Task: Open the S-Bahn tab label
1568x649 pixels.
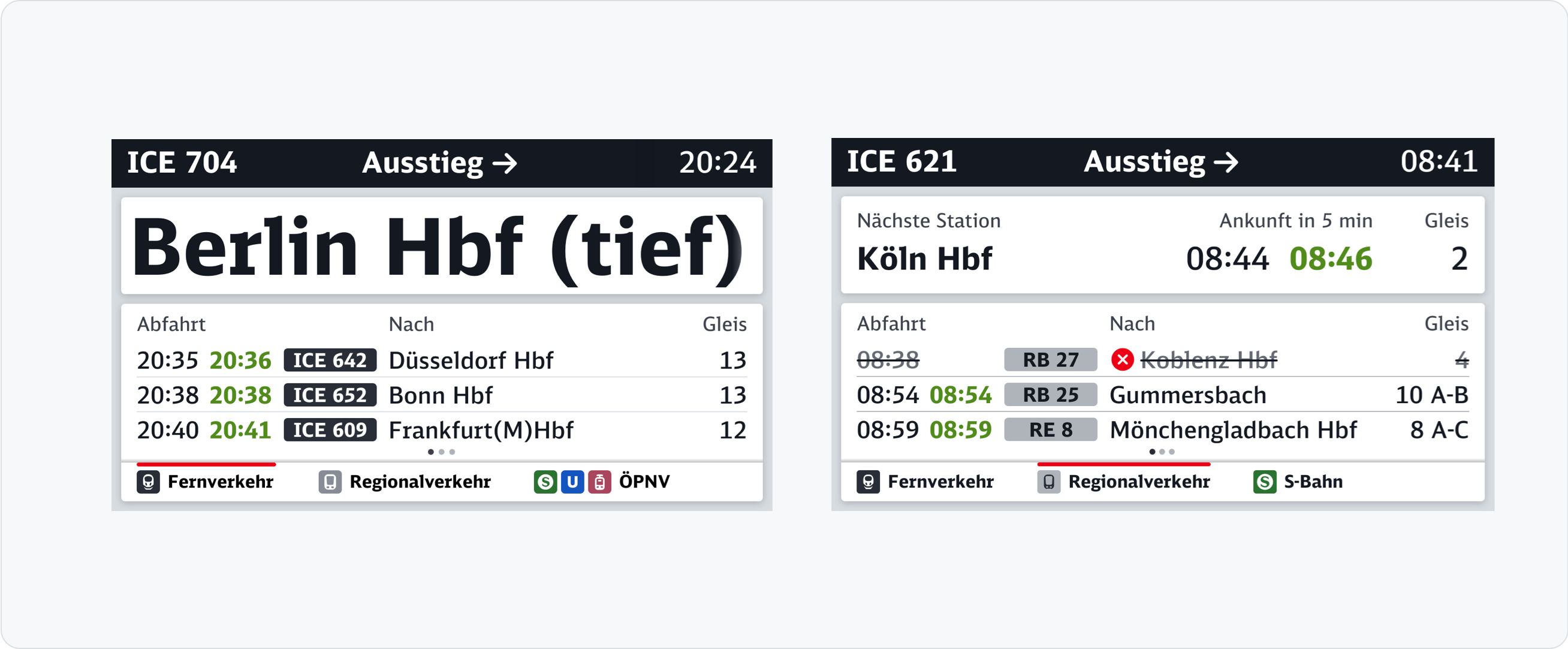Action: (x=1313, y=482)
